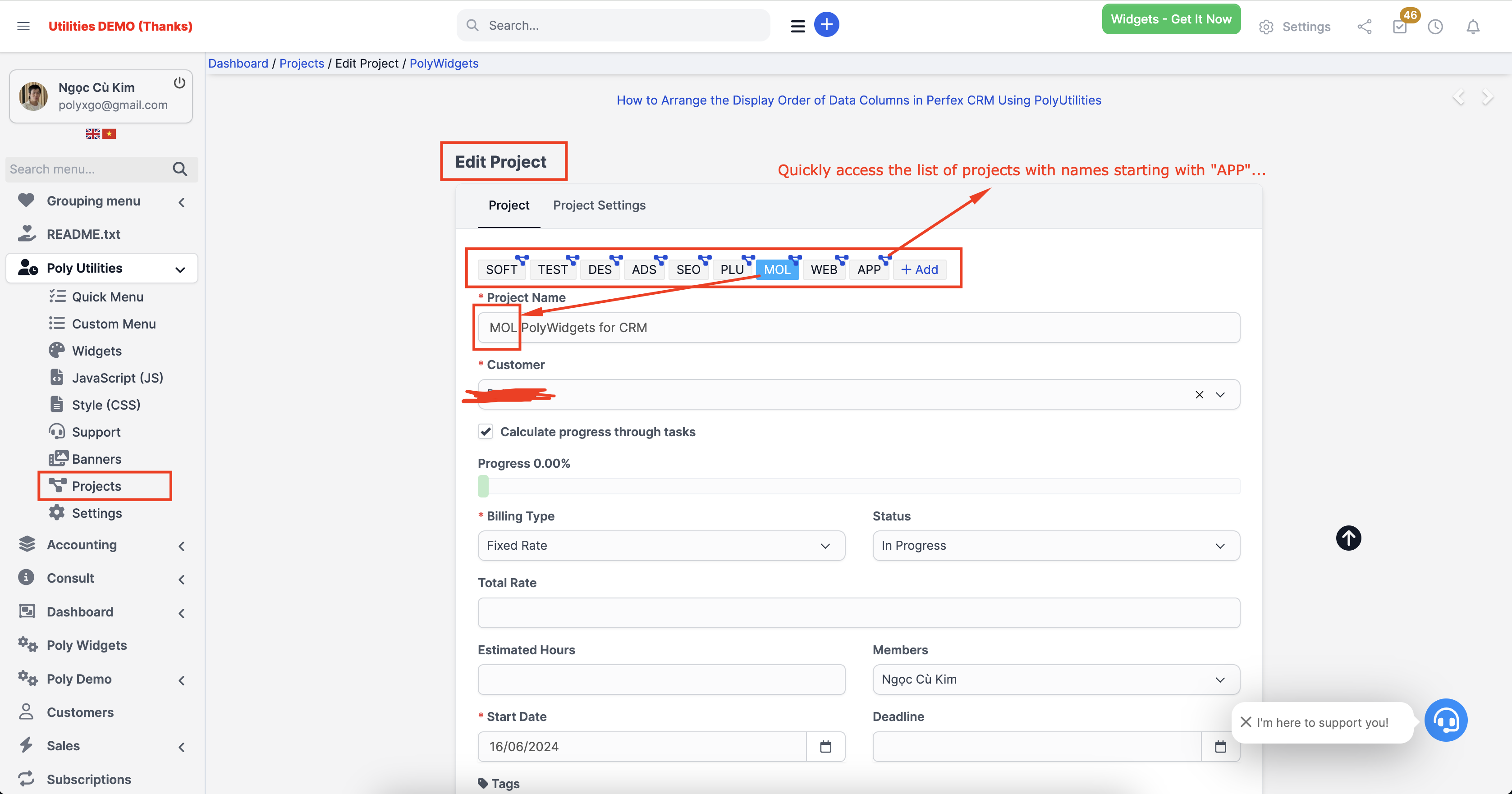Viewport: 1512px width, 794px height.
Task: Switch to the Project Settings tab
Action: pyautogui.click(x=599, y=205)
